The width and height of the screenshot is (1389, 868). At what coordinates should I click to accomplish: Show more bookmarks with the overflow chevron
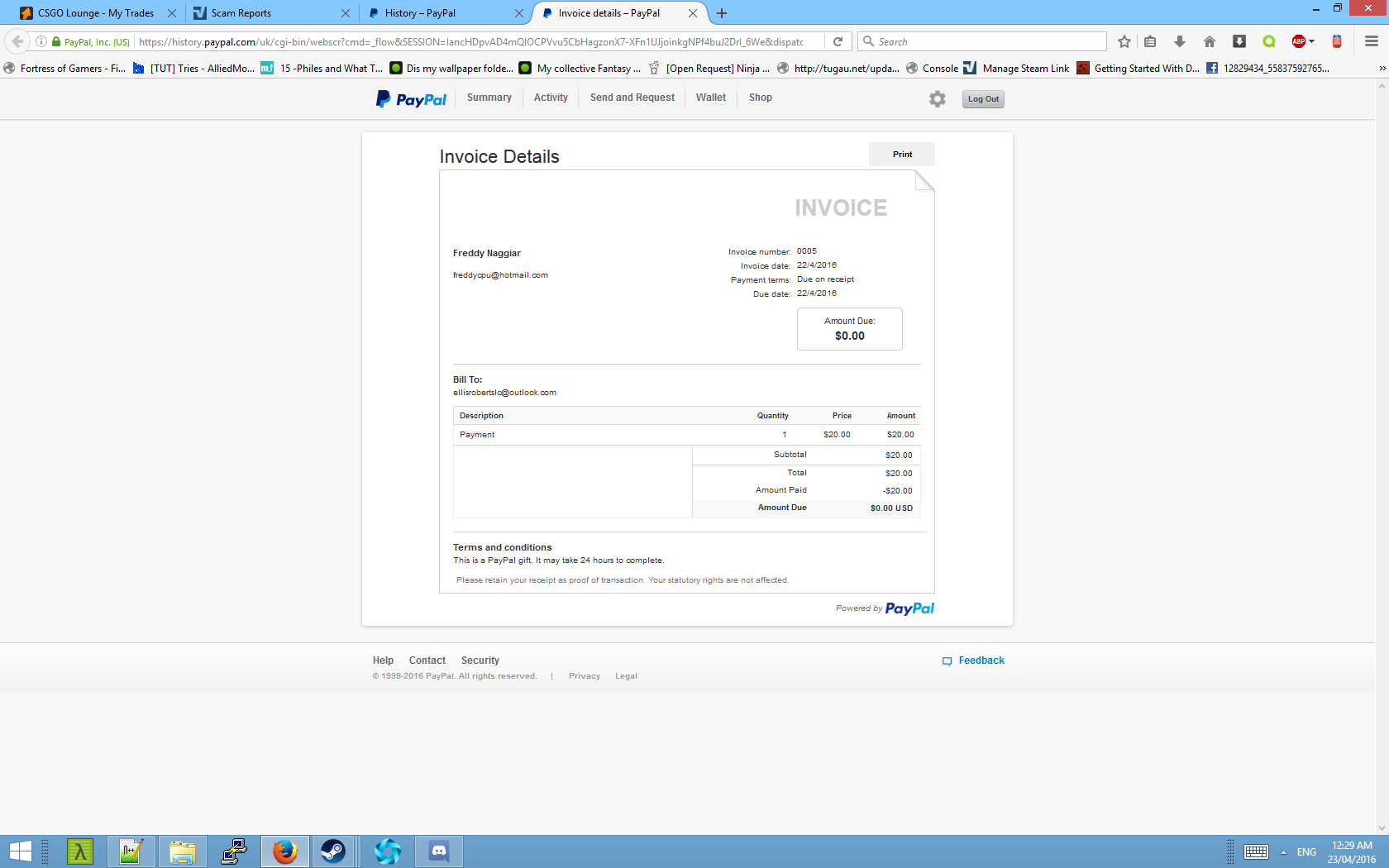pos(1382,69)
